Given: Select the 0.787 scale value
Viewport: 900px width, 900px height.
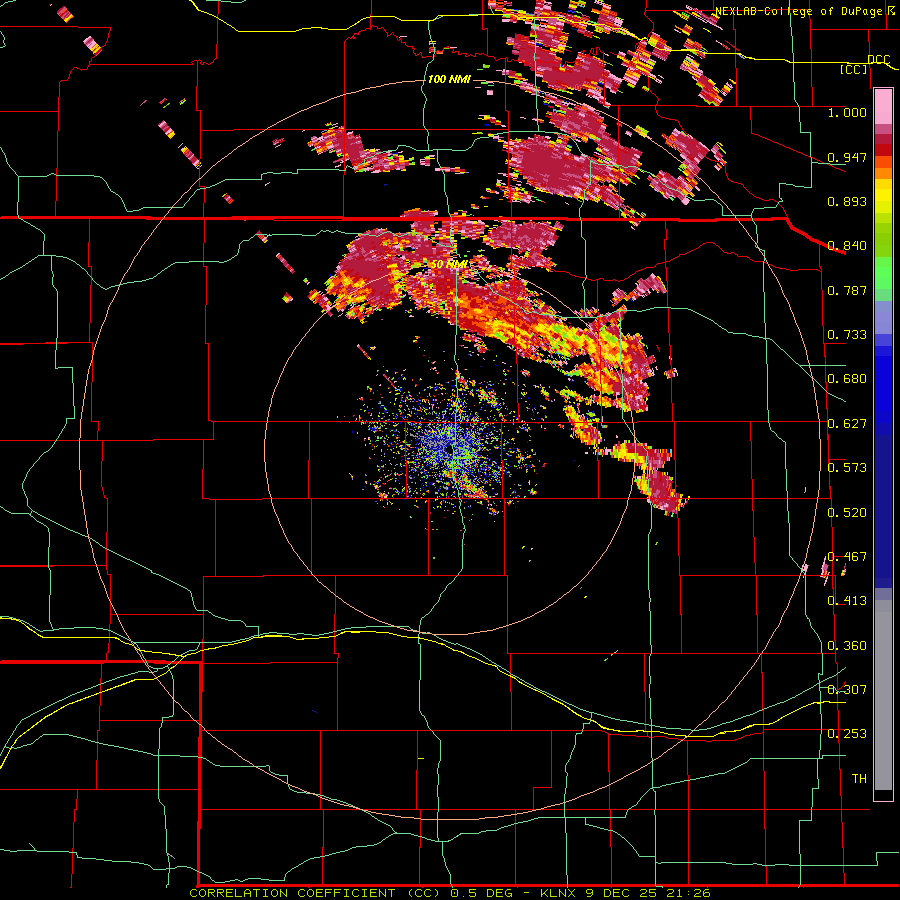Looking at the screenshot, I should [847, 290].
